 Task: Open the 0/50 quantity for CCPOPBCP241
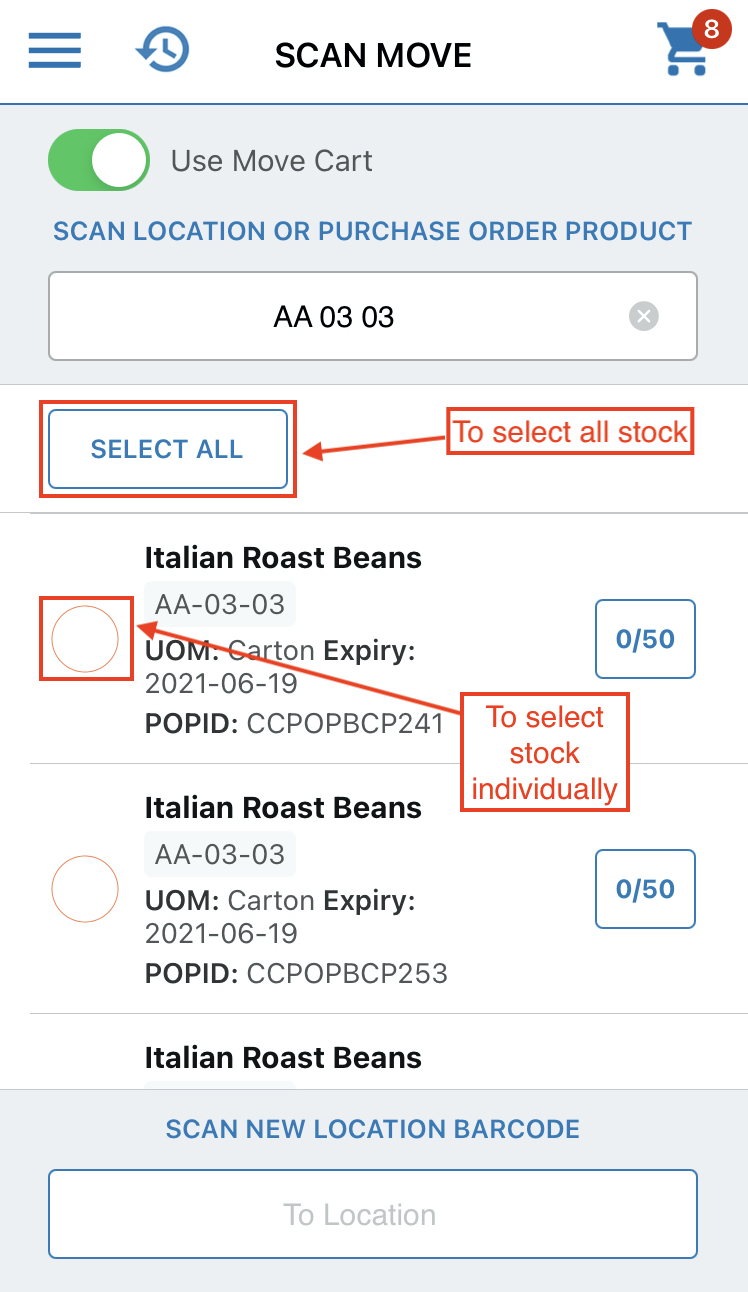point(645,639)
